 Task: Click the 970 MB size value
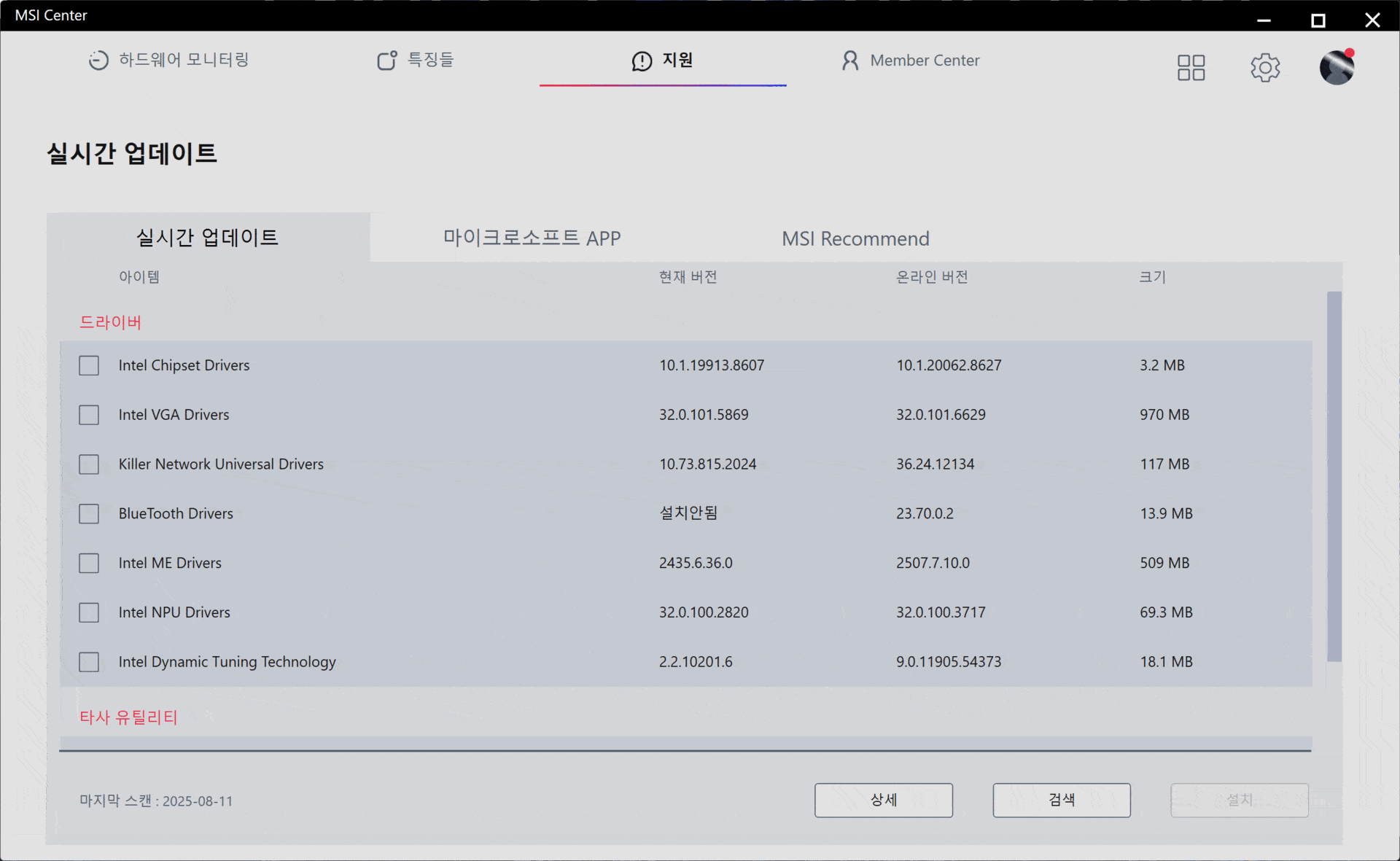(1164, 415)
